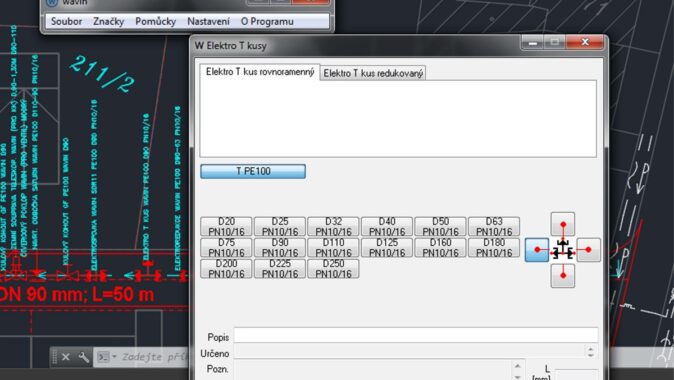This screenshot has height=380, width=674.
Task: Open the Značky menu
Action: (x=108, y=21)
